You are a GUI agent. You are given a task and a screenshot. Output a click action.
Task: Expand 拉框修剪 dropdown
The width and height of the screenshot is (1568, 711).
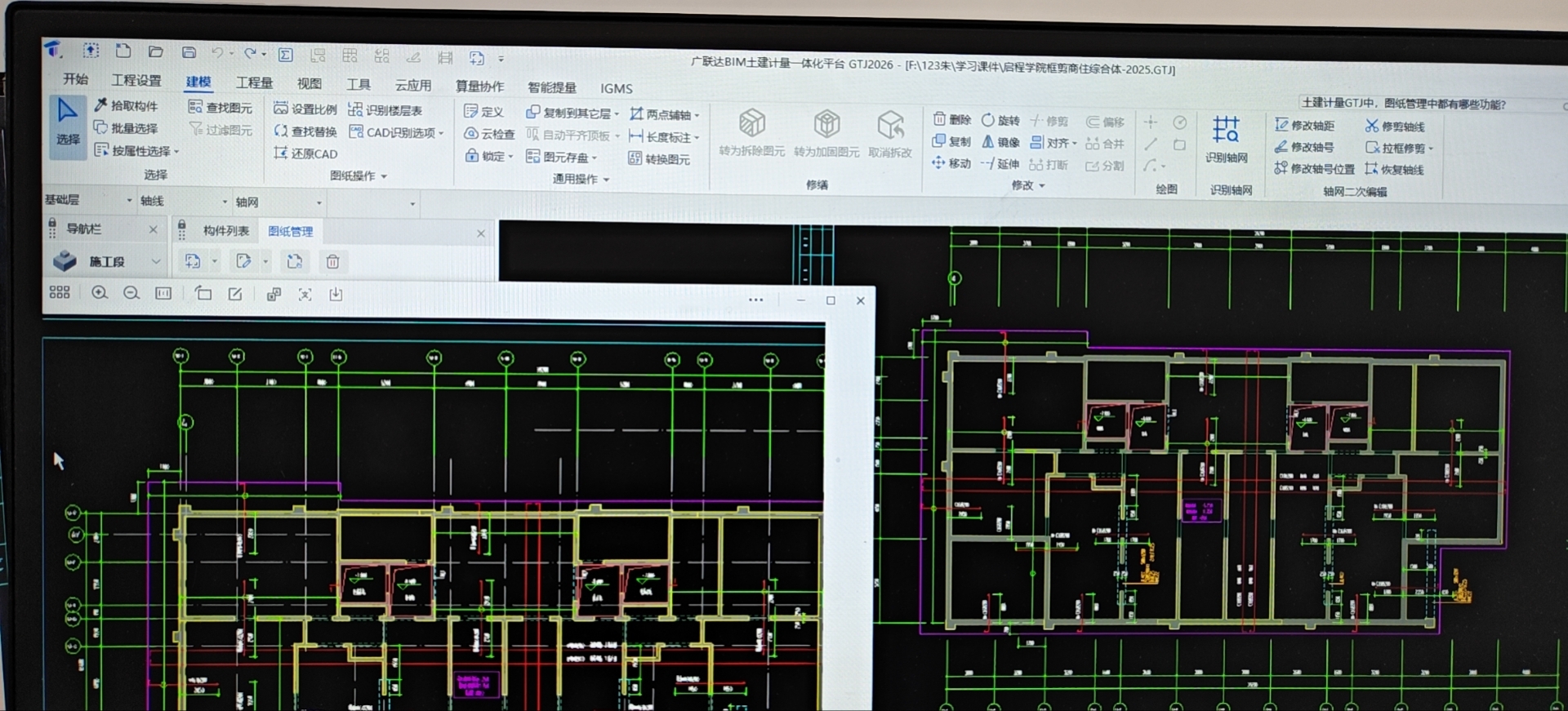(x=1431, y=149)
